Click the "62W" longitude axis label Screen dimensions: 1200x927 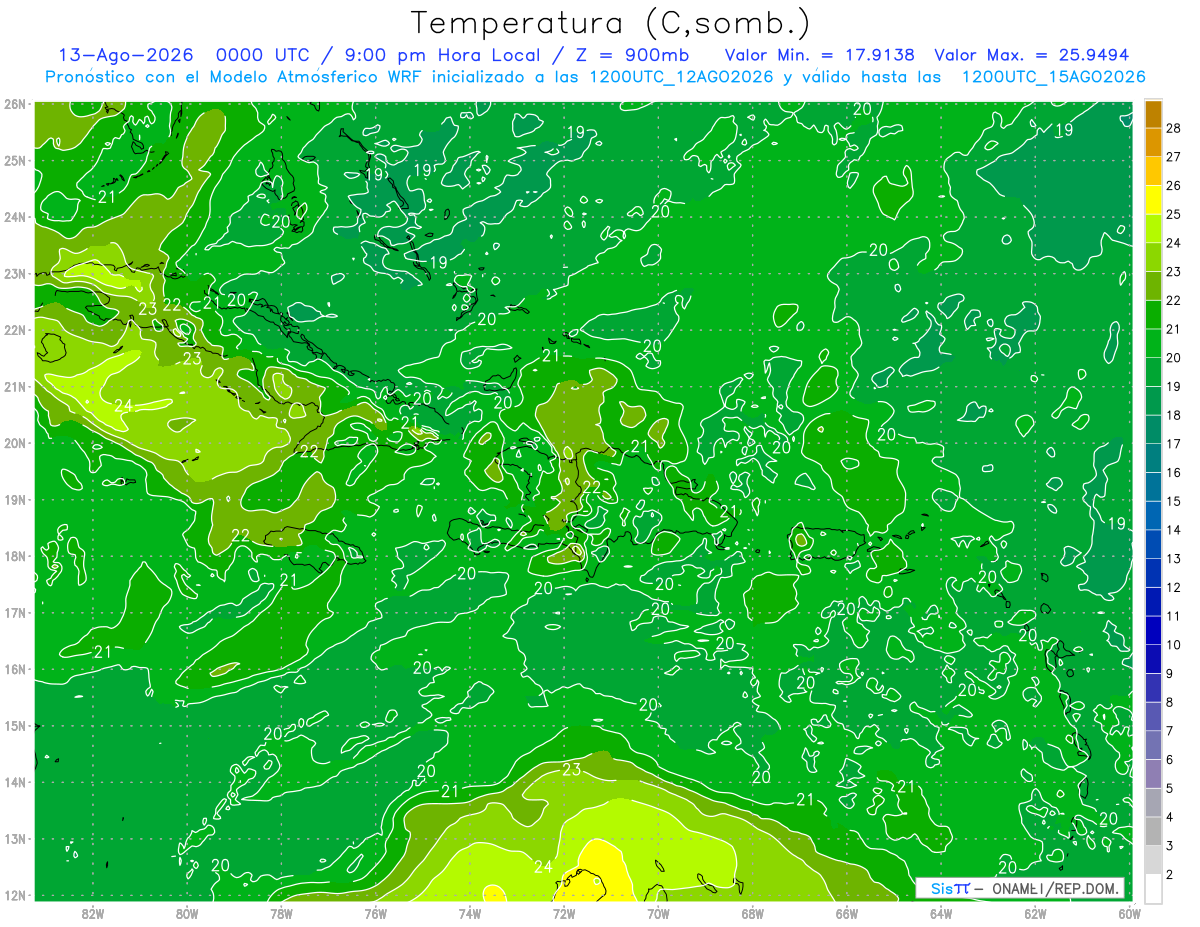coord(1036,913)
